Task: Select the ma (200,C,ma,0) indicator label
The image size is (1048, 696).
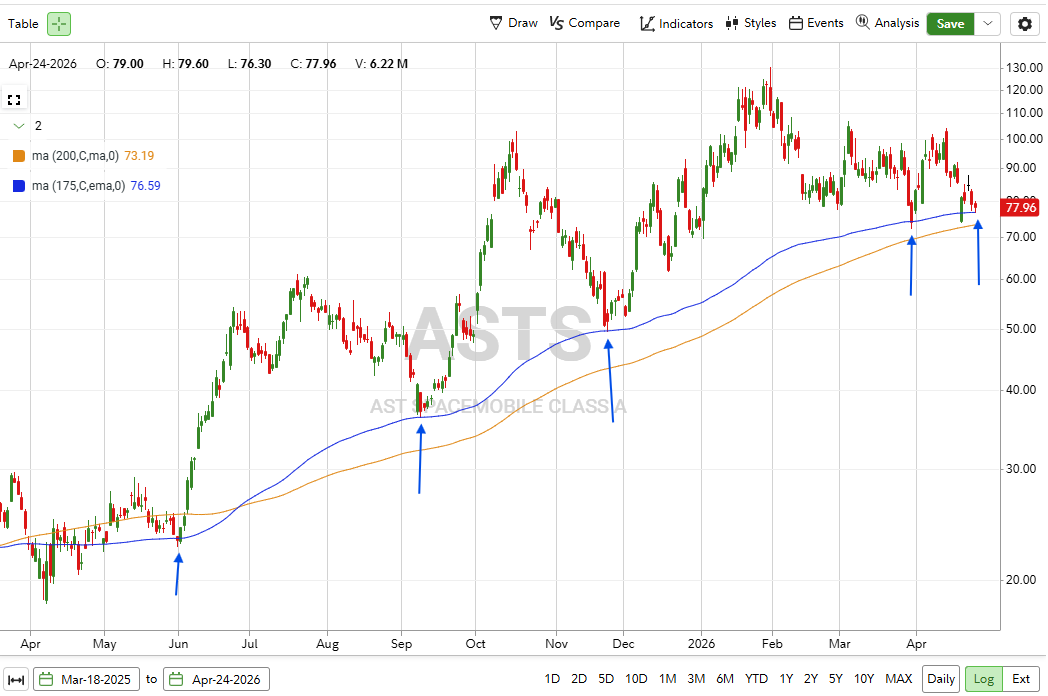Action: (76, 156)
